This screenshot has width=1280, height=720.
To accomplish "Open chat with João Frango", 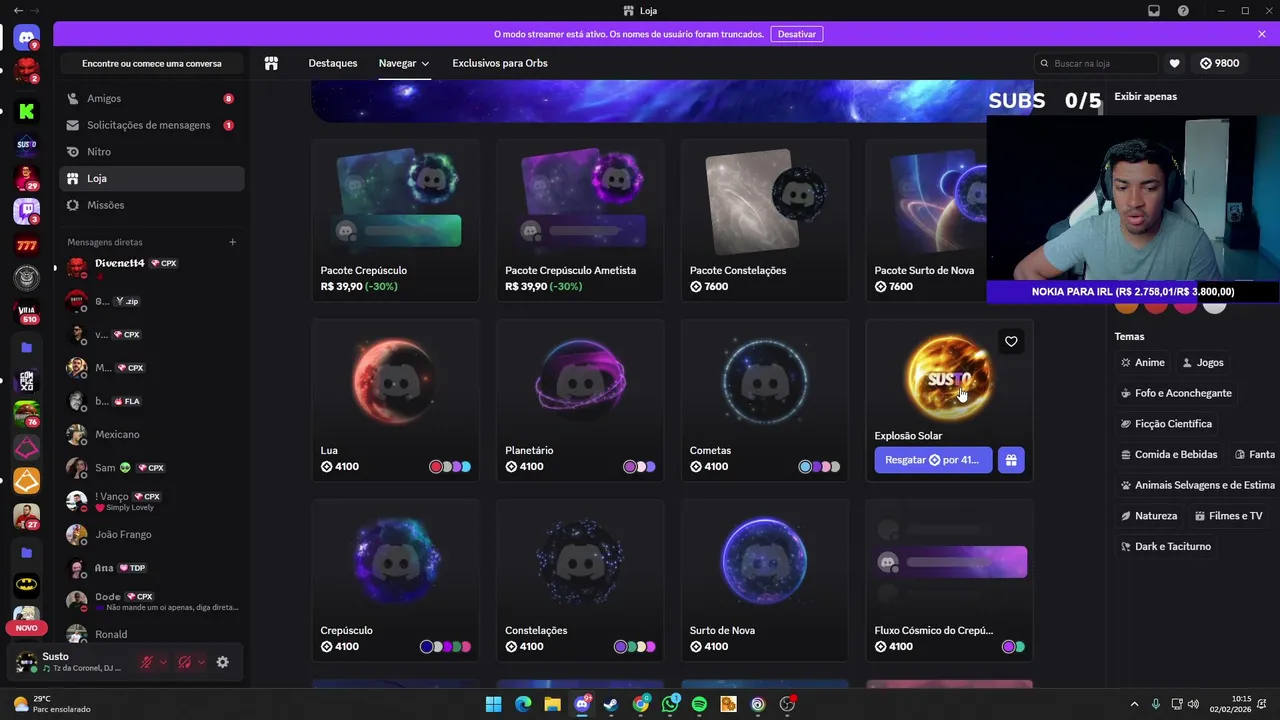I will click(152, 535).
